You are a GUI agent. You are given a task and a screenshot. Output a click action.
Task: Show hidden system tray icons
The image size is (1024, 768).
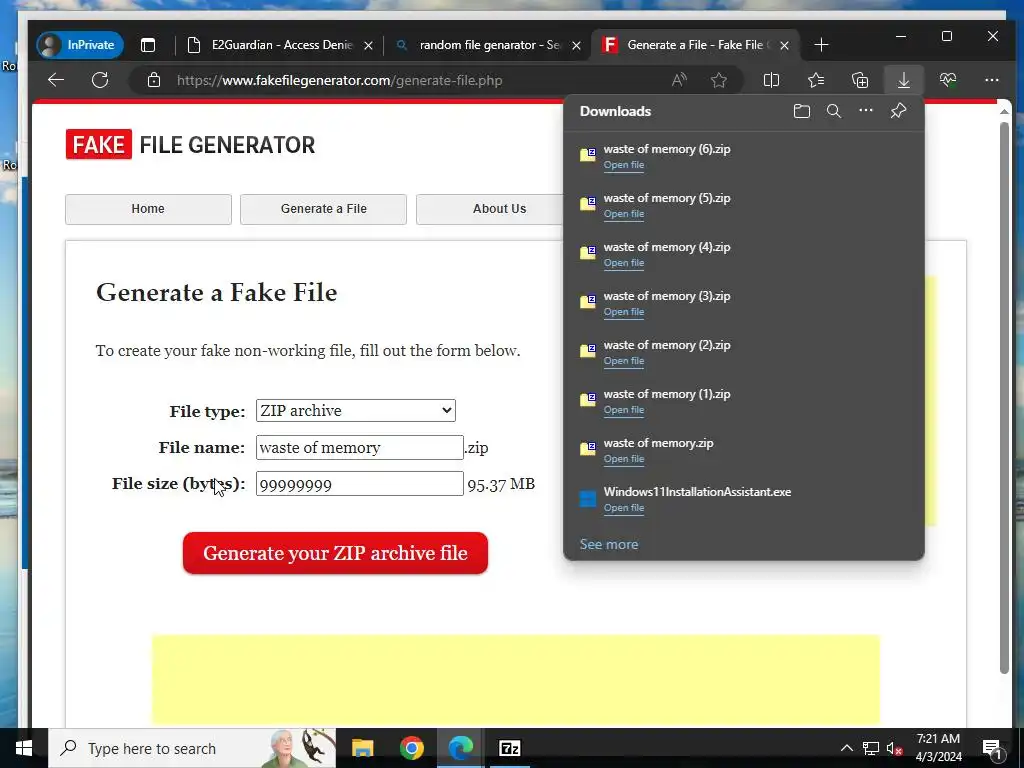pos(846,748)
